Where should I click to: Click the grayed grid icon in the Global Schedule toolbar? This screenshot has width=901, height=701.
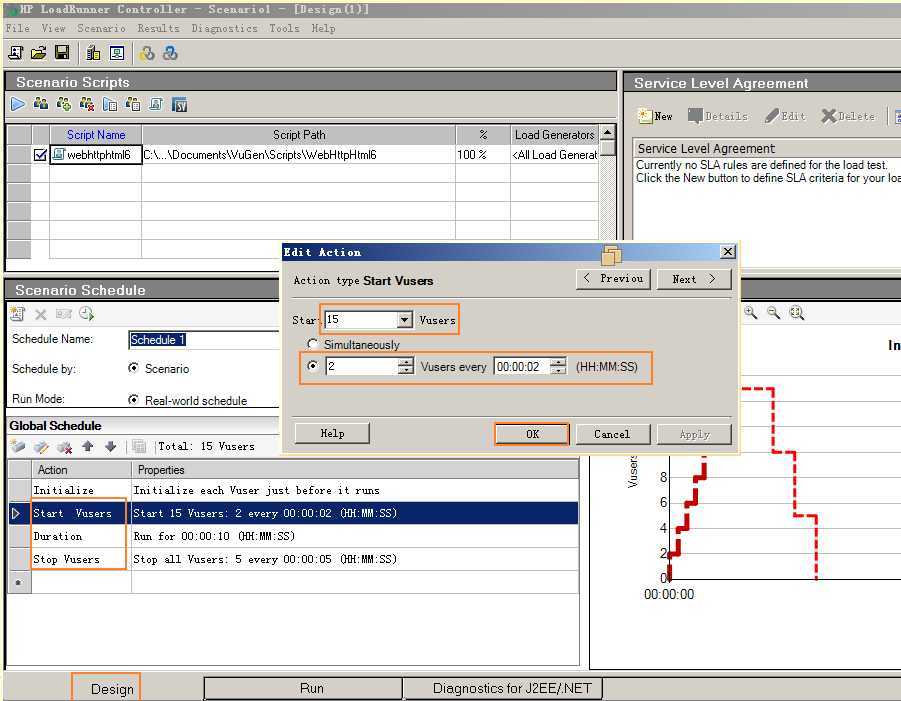pyautogui.click(x=138, y=446)
